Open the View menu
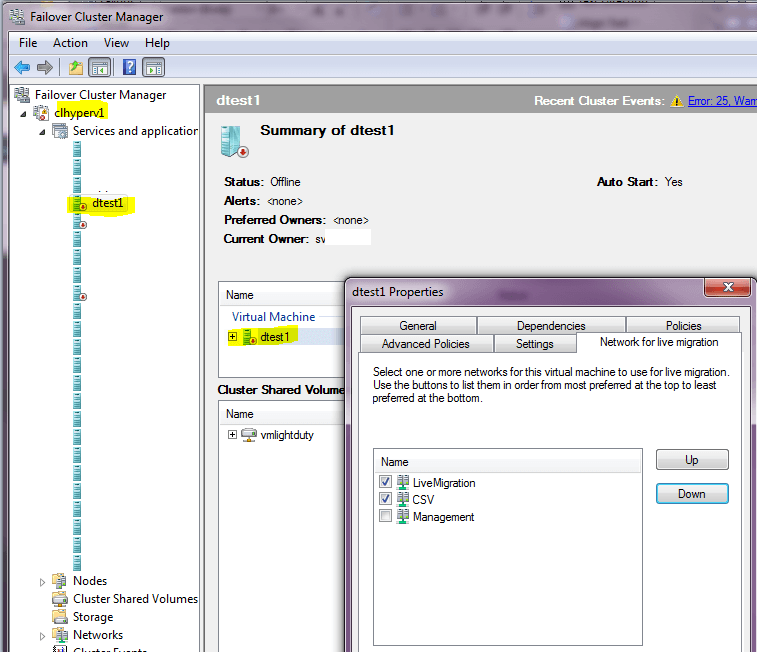The image size is (757, 652). click(116, 43)
